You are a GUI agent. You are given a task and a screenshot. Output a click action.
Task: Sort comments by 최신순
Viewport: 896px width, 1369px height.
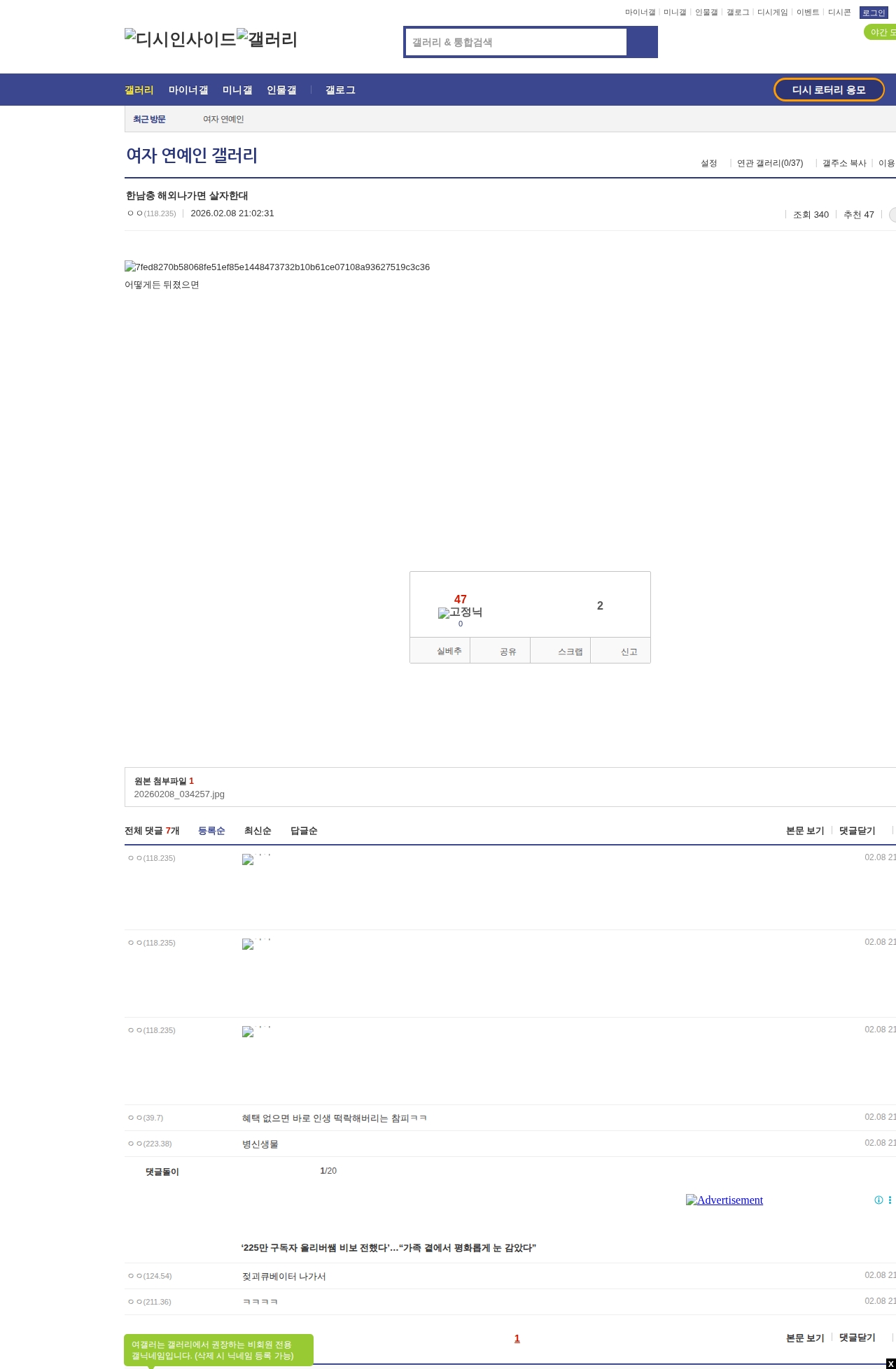(257, 831)
